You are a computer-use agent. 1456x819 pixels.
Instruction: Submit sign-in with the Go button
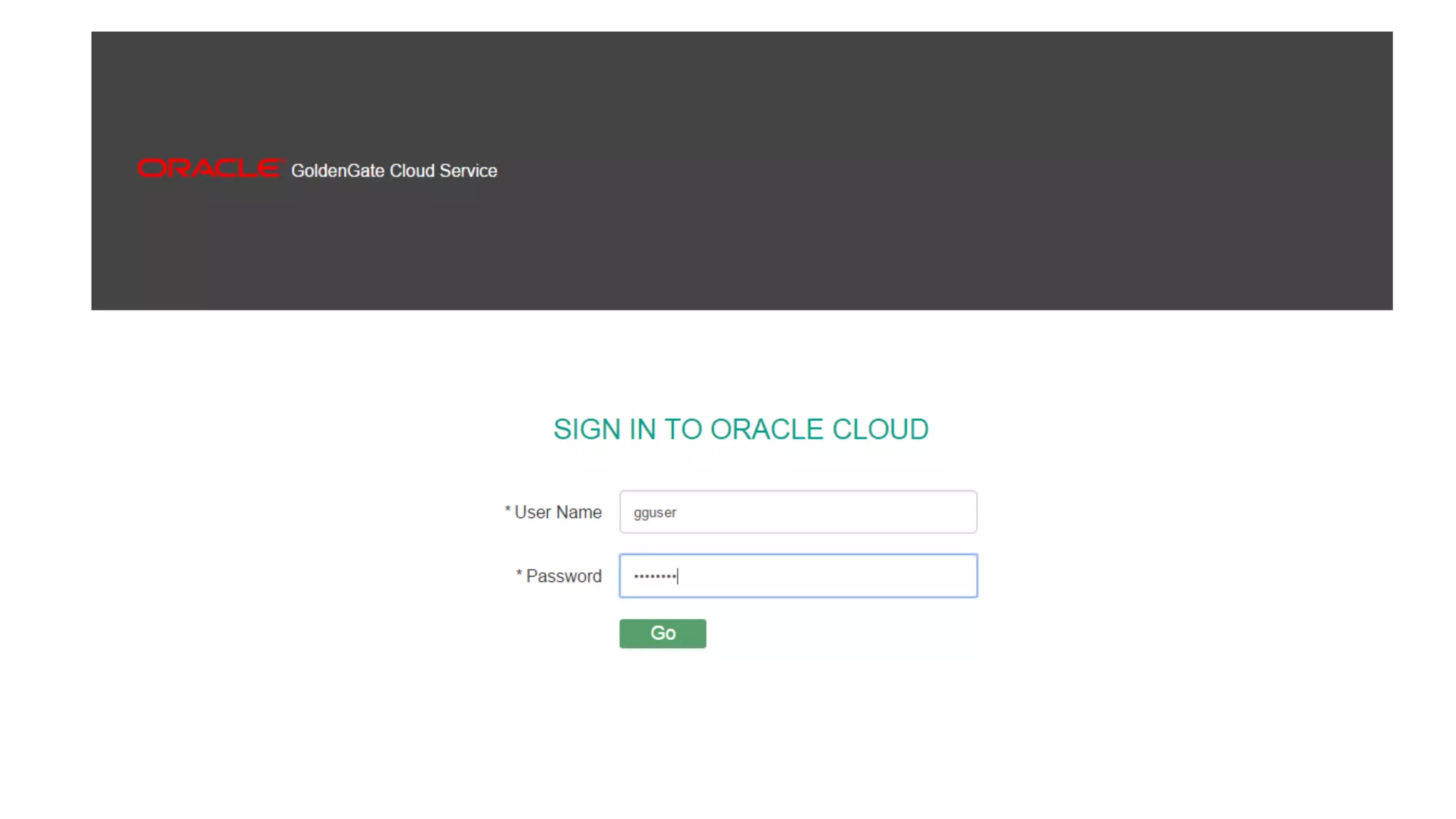(x=663, y=633)
